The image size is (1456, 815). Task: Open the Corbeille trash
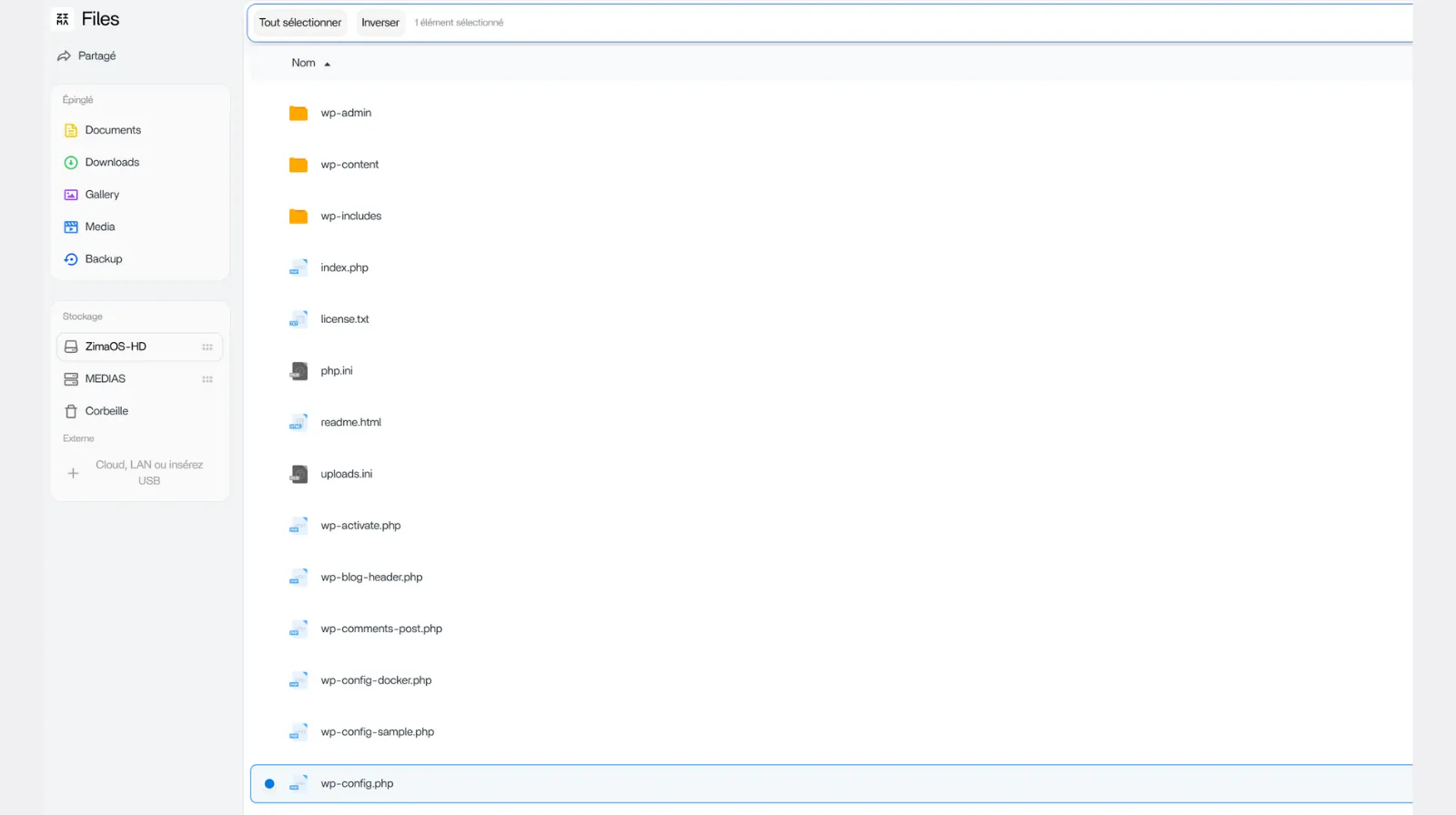106,411
